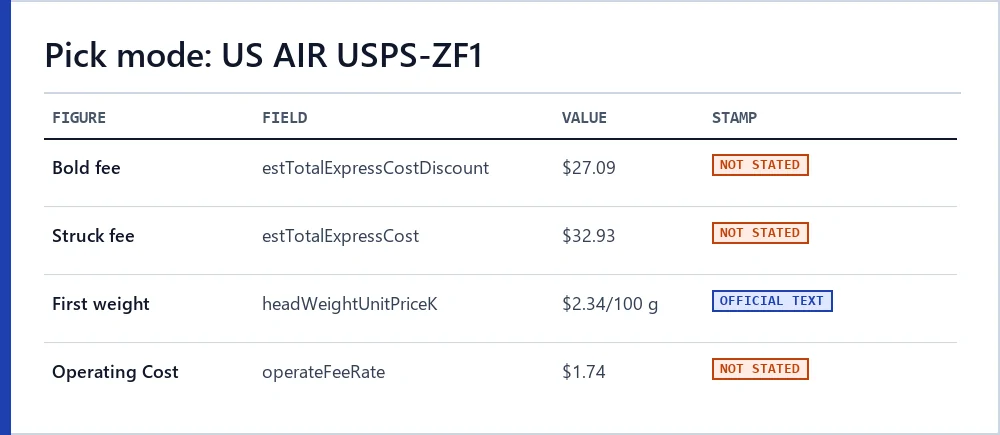This screenshot has height=435, width=1000.
Task: Click the OFFICIAL TEXT stamp badge
Action: pyautogui.click(x=772, y=301)
